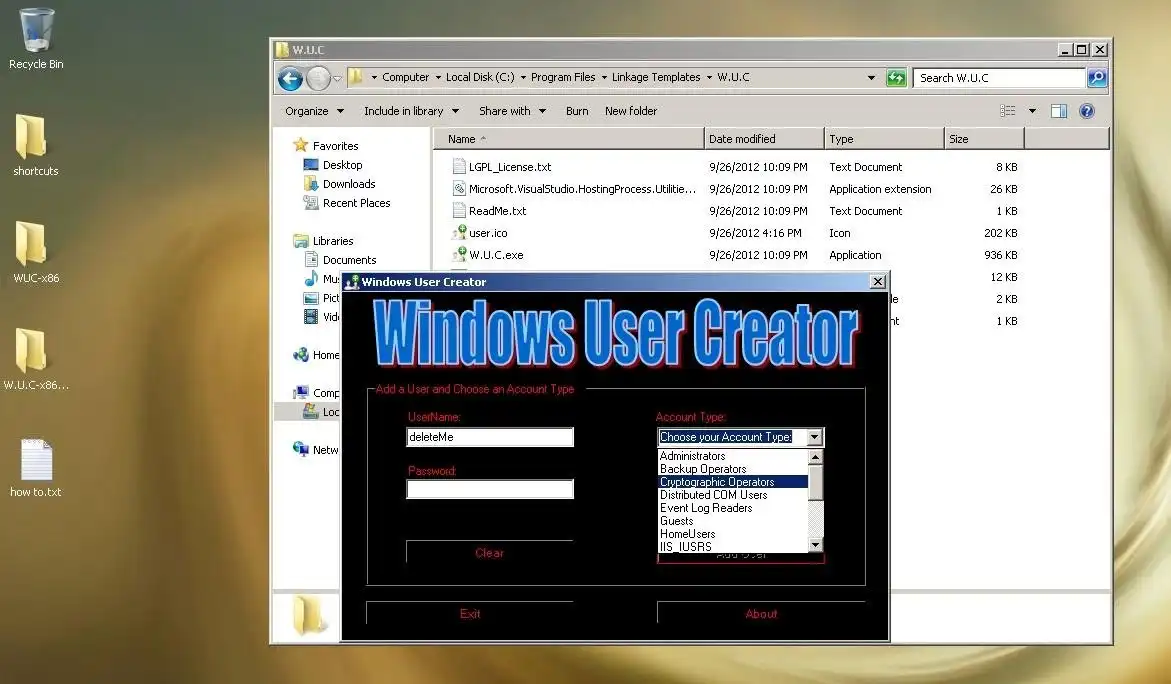Image resolution: width=1171 pixels, height=684 pixels.
Task: Click account list scrollbar up arrow
Action: pyautogui.click(x=816, y=457)
